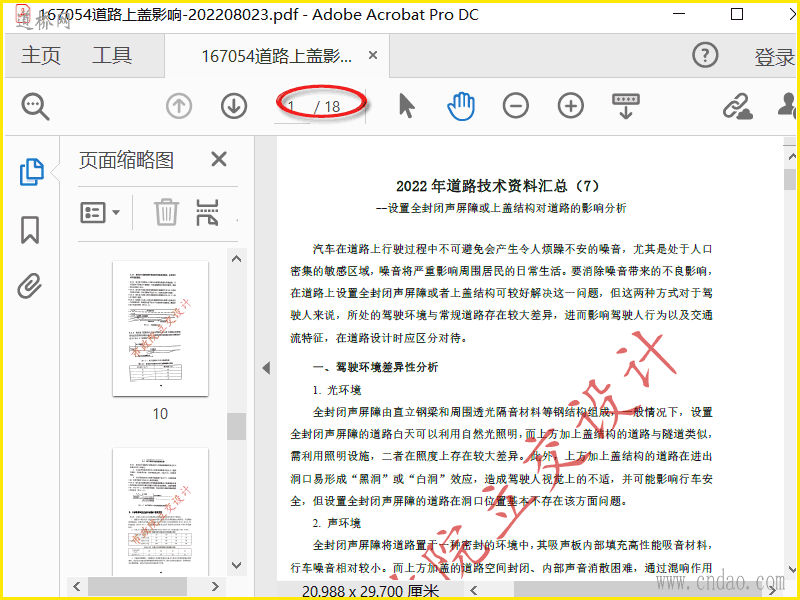The image size is (800, 600).
Task: Switch to the 主页 tab
Action: [x=41, y=55]
